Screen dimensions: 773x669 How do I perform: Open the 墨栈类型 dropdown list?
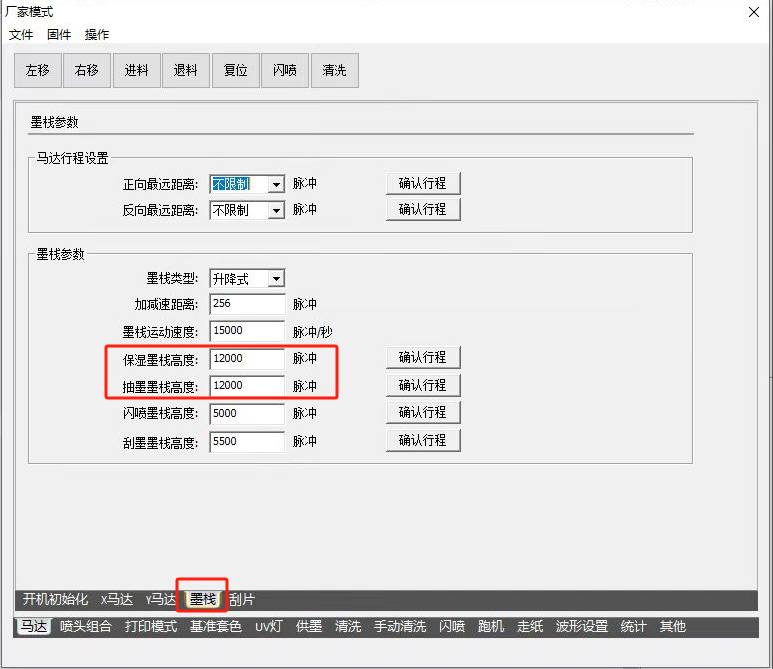[x=275, y=279]
